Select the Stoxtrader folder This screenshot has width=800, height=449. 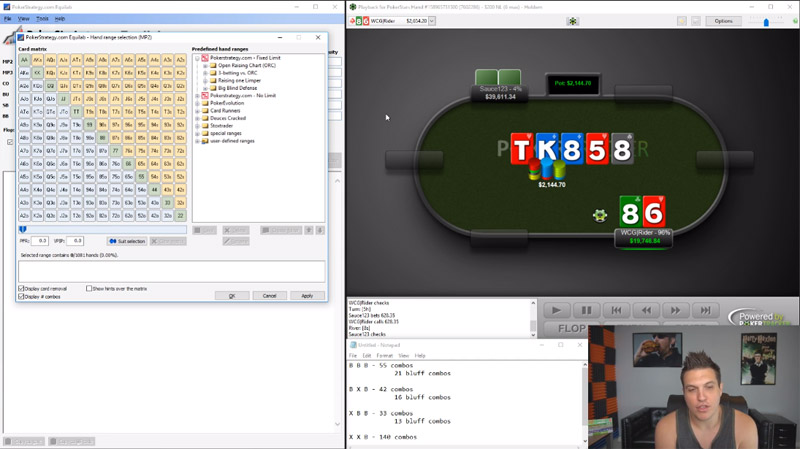(221, 126)
